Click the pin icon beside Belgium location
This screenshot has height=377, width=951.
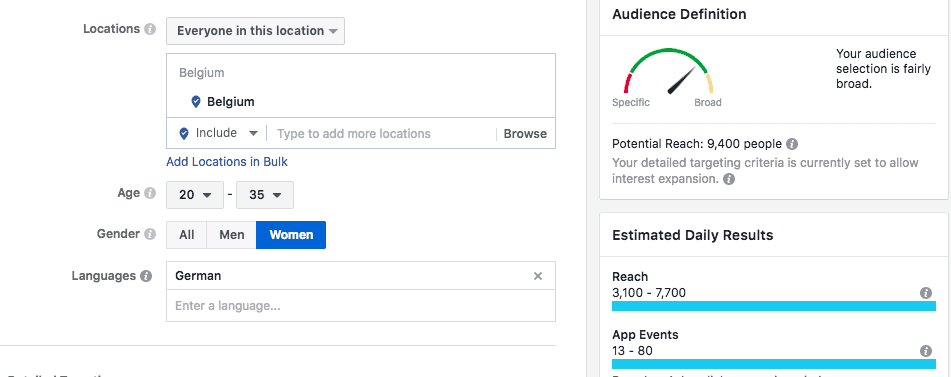pos(196,102)
